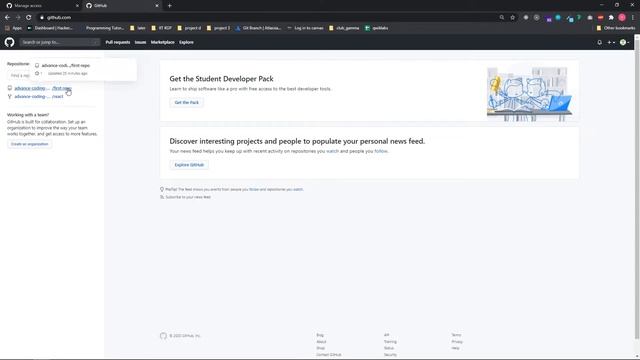Screen dimensions: 640x360
Task: Open the Chrome profile avatar icon
Action: click(x=622, y=18)
